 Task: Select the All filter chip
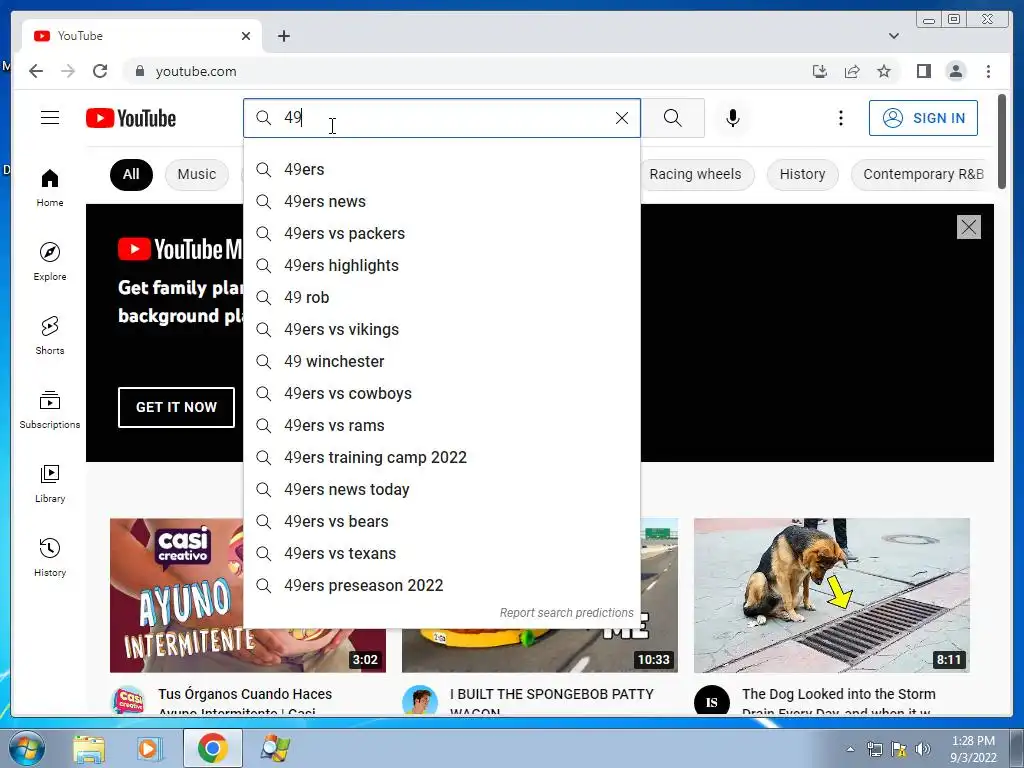[x=131, y=174]
